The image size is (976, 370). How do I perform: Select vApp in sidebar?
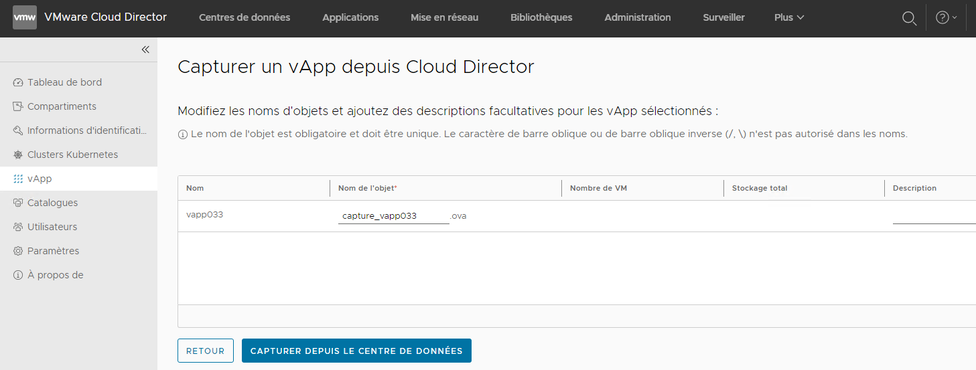click(x=78, y=179)
